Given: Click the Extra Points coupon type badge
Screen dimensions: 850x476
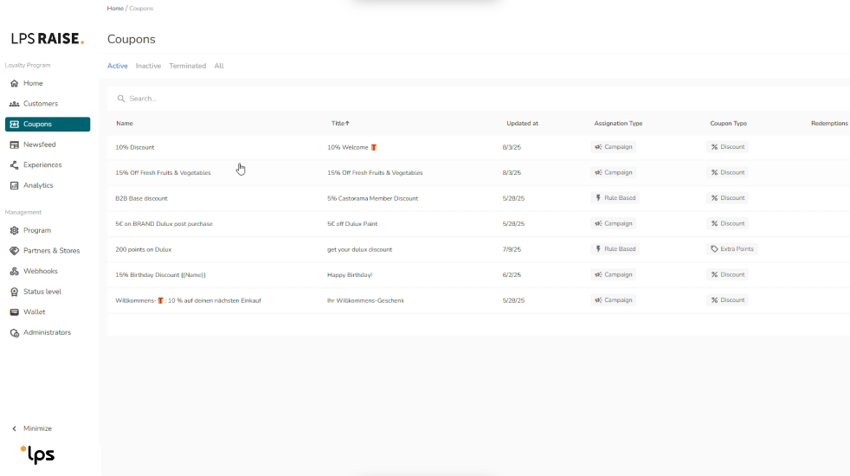Looking at the screenshot, I should [x=732, y=249].
